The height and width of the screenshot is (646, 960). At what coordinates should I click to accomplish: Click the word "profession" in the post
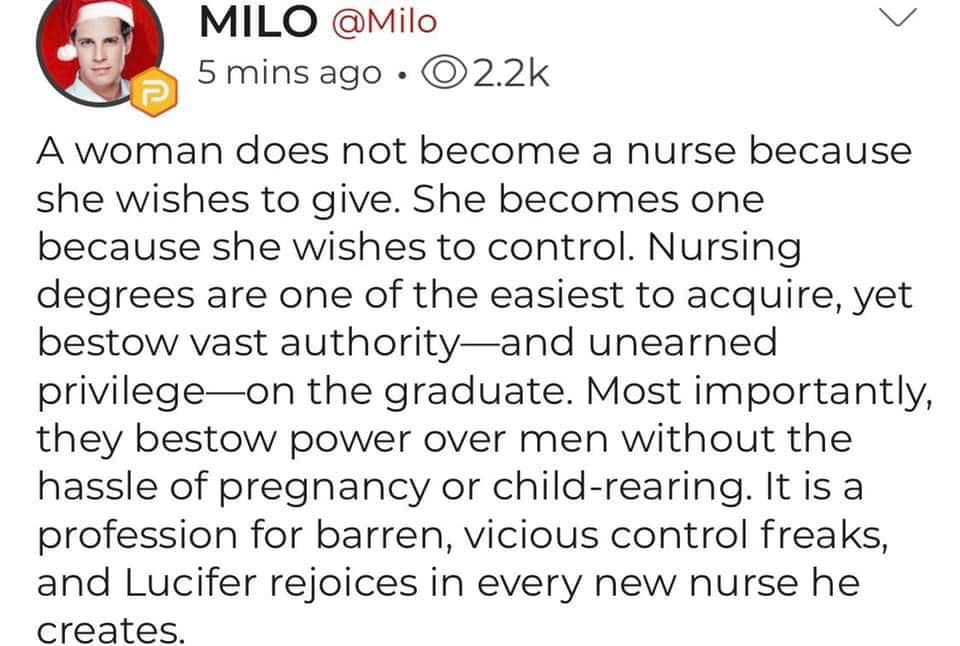tap(137, 536)
